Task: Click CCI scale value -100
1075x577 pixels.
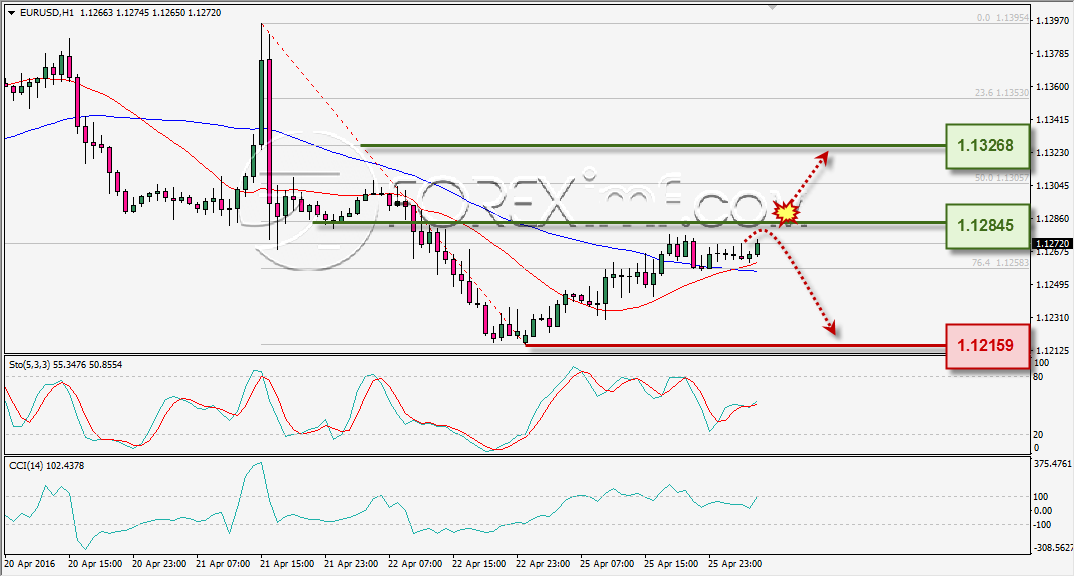Action: 1042,524
